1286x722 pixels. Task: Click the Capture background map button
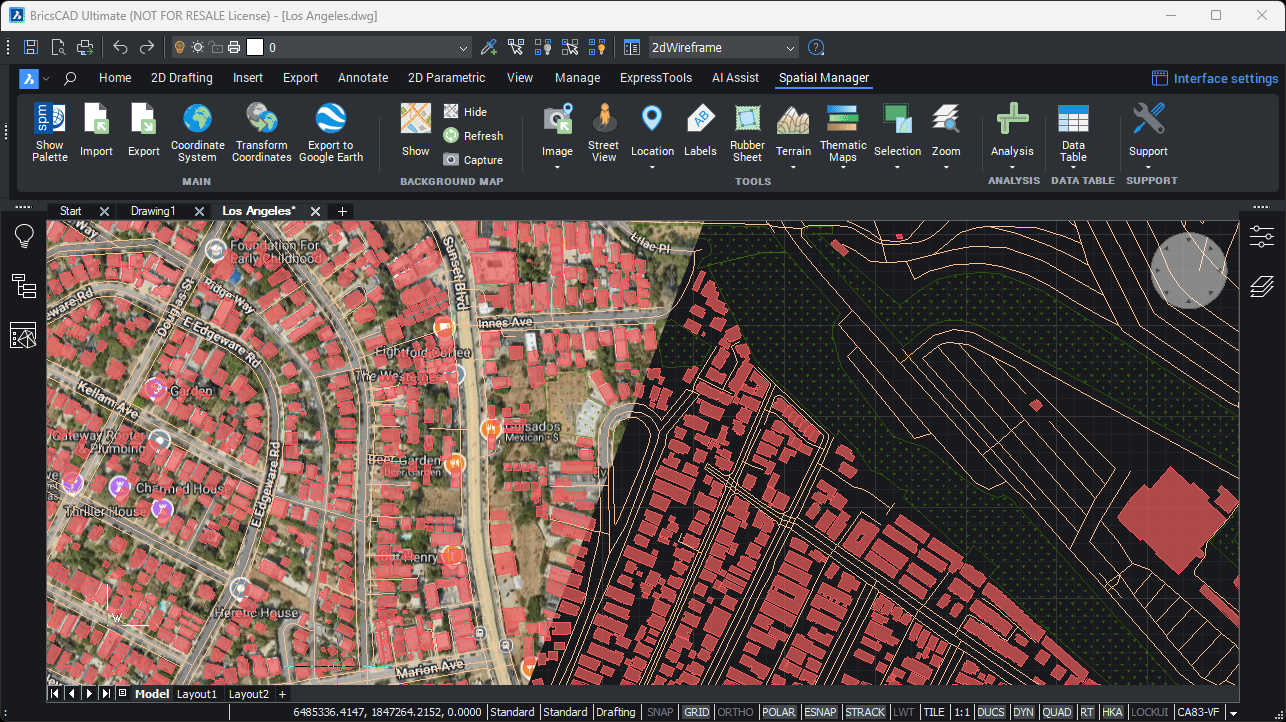[473, 160]
